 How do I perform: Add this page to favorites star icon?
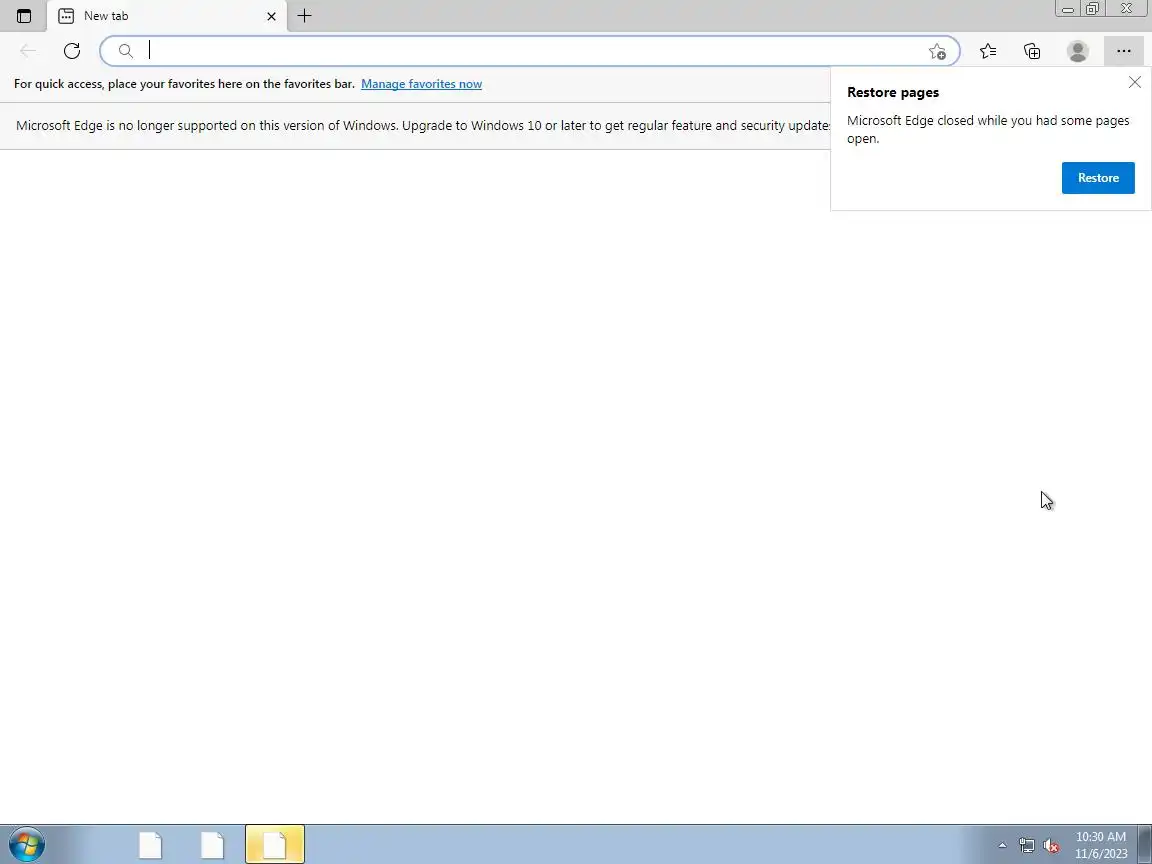point(937,51)
